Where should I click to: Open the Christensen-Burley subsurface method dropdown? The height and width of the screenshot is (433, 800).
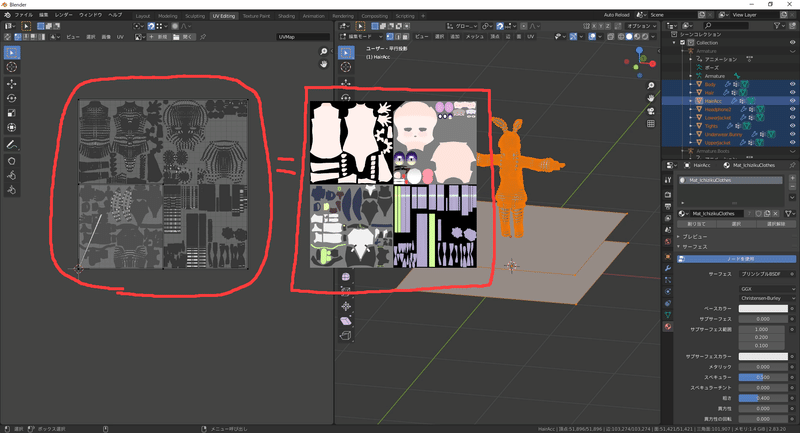(x=767, y=298)
